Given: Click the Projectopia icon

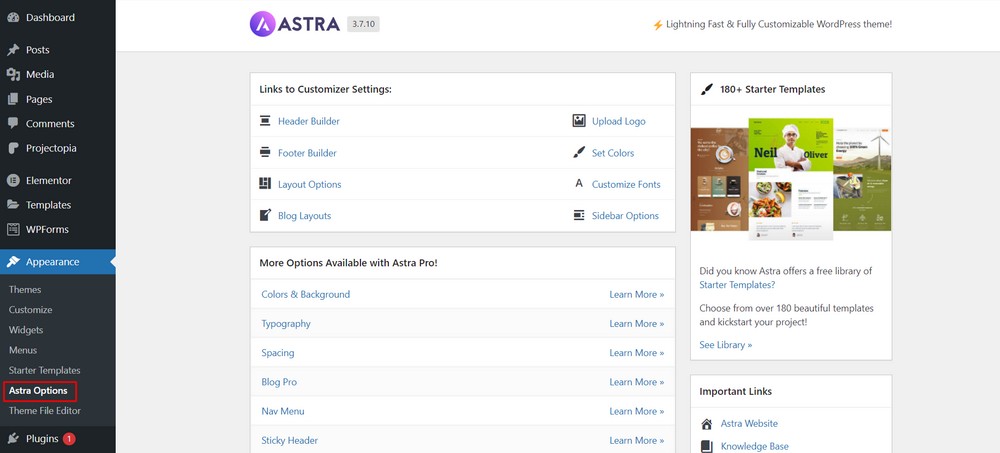Looking at the screenshot, I should point(13,148).
